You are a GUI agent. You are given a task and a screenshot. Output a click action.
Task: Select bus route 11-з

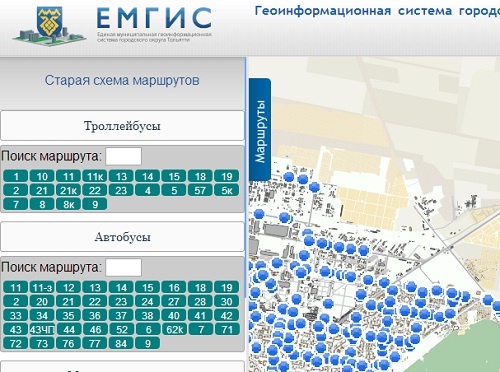(x=42, y=287)
